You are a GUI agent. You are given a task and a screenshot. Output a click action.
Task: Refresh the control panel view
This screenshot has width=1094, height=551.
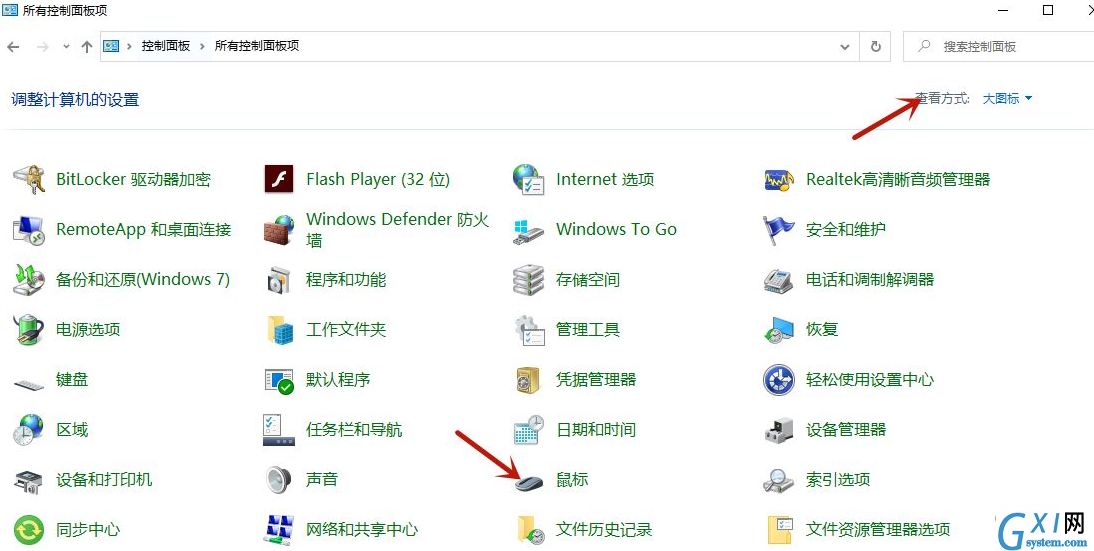[875, 47]
